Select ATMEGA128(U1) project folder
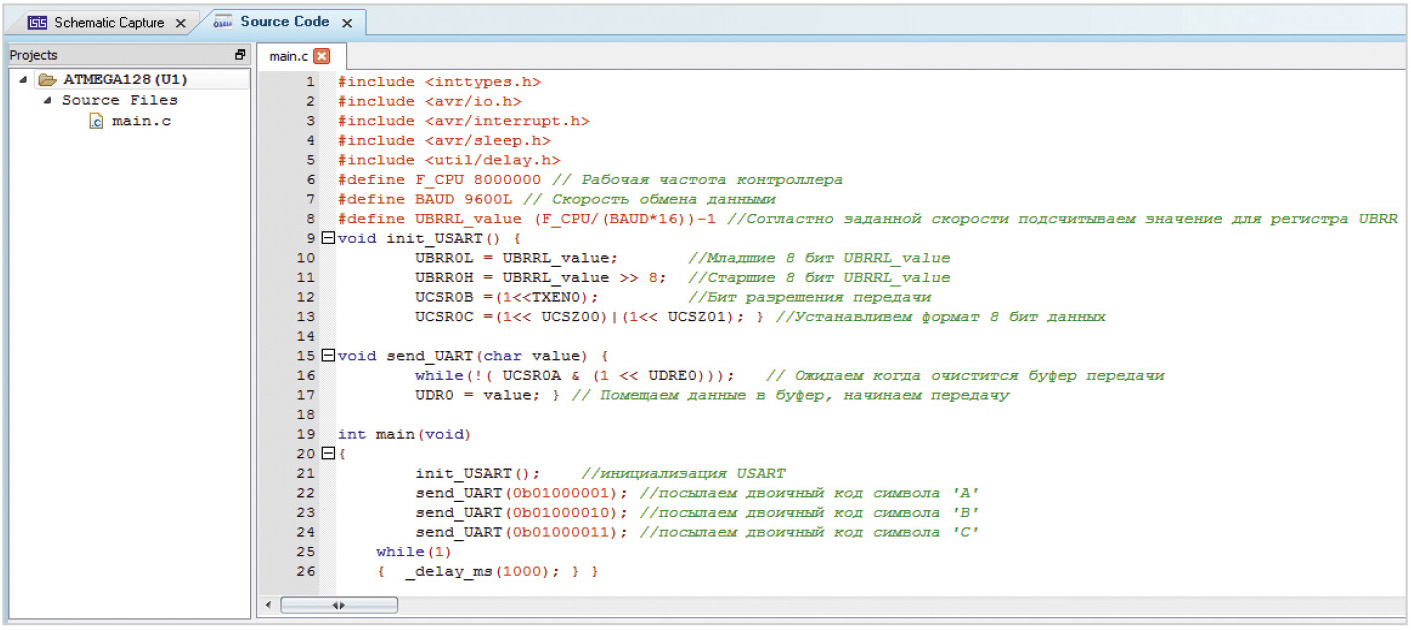This screenshot has width=1411, height=630. (126, 79)
